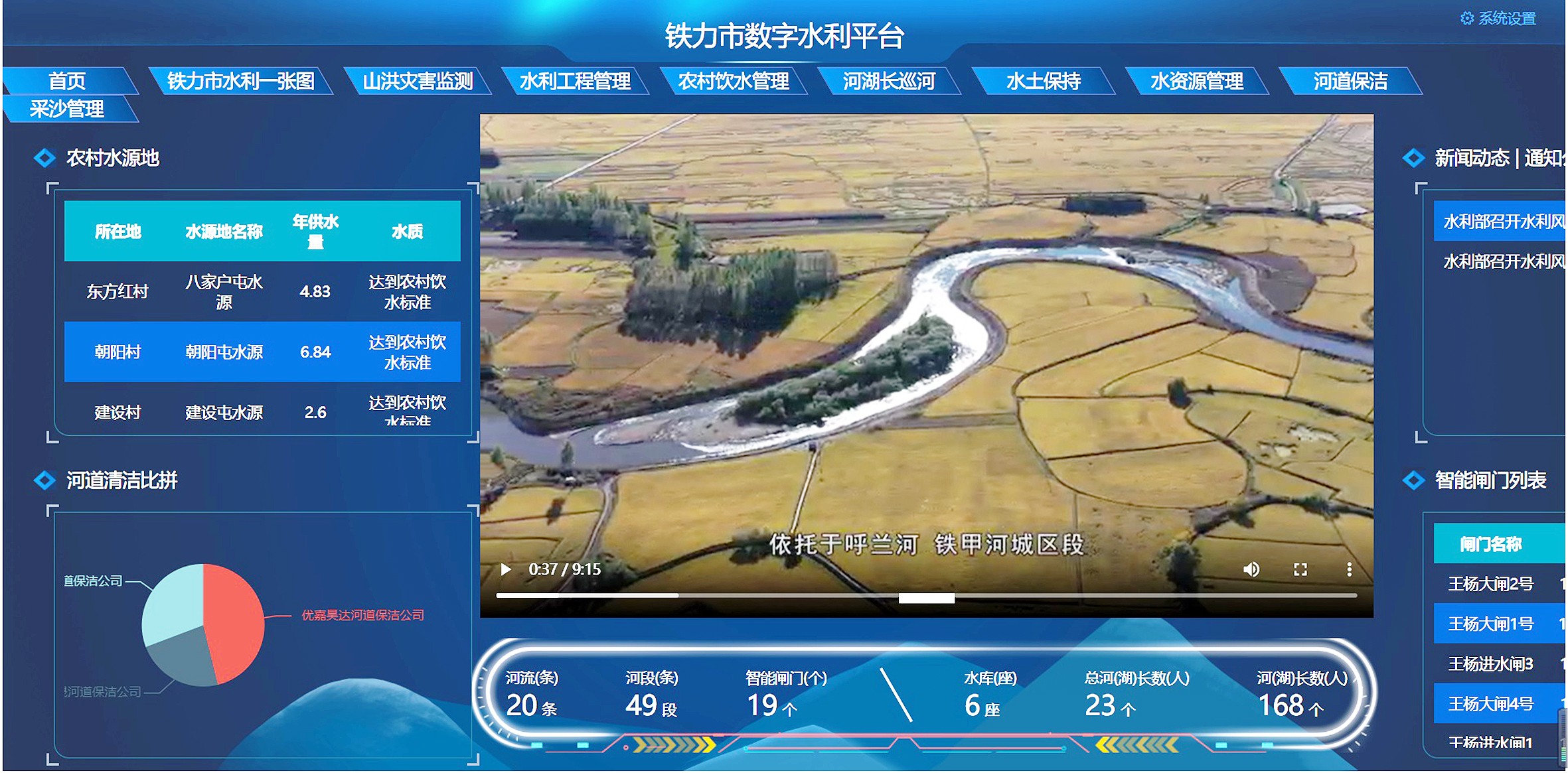Open 山洪灾害监测 tab
This screenshot has width=1568, height=773.
(418, 81)
